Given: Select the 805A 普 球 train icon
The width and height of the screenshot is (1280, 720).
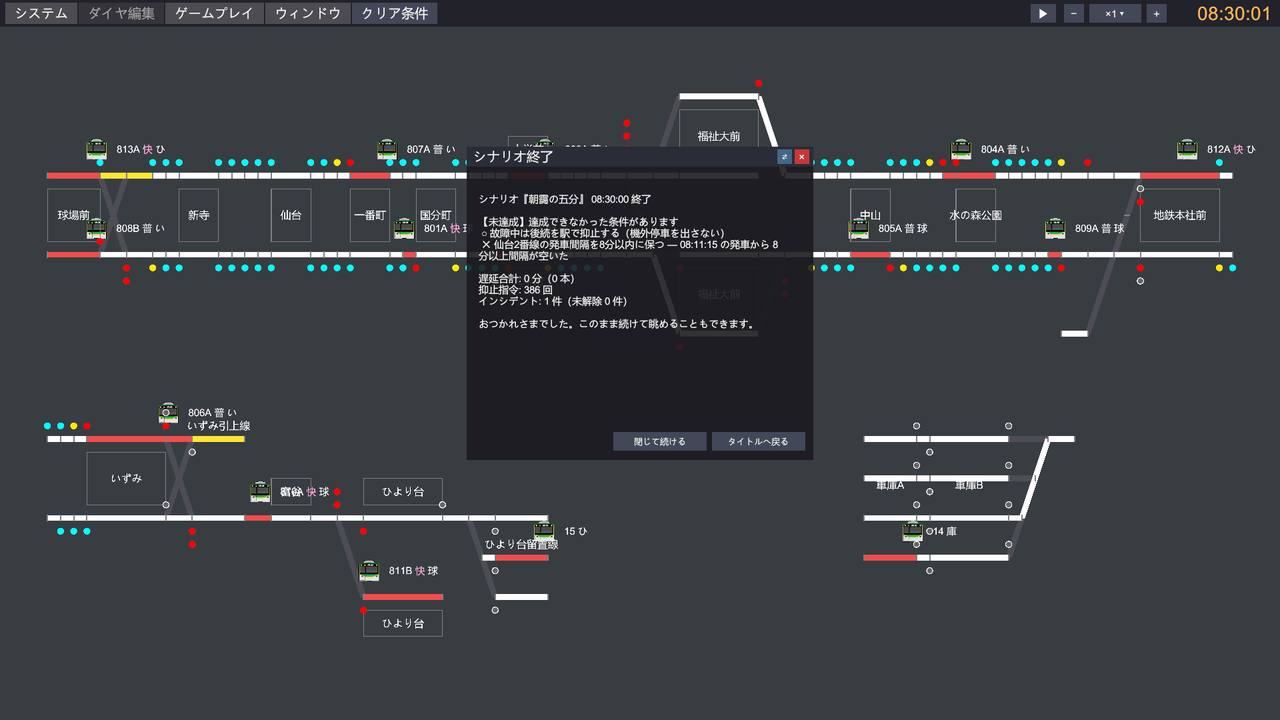Looking at the screenshot, I should click(x=859, y=229).
